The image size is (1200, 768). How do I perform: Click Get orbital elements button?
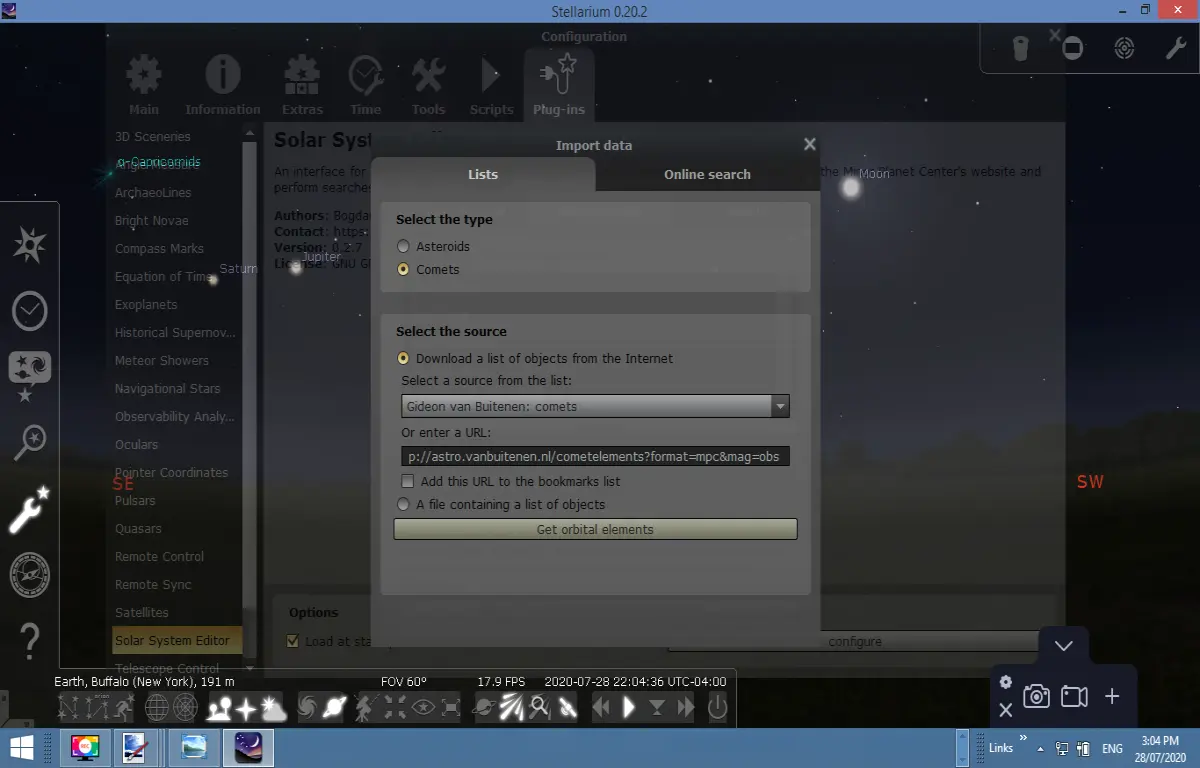595,529
